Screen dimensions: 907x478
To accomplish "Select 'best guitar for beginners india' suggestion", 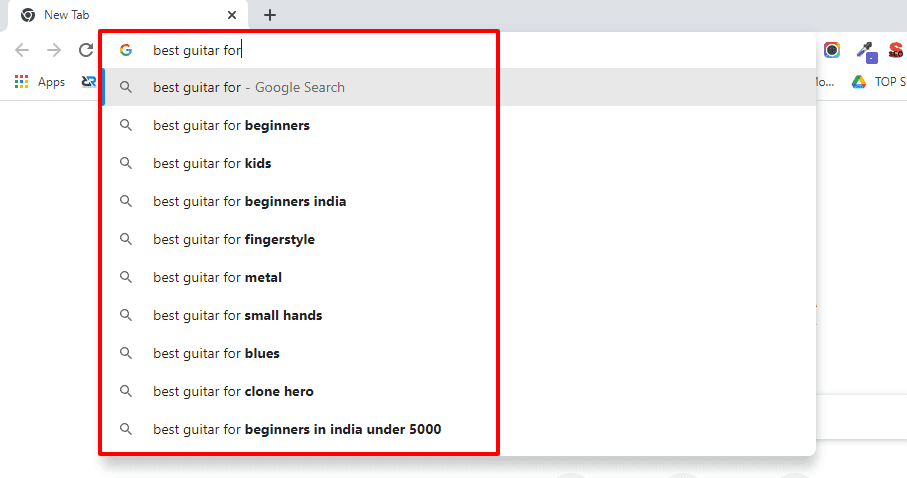I will (249, 201).
